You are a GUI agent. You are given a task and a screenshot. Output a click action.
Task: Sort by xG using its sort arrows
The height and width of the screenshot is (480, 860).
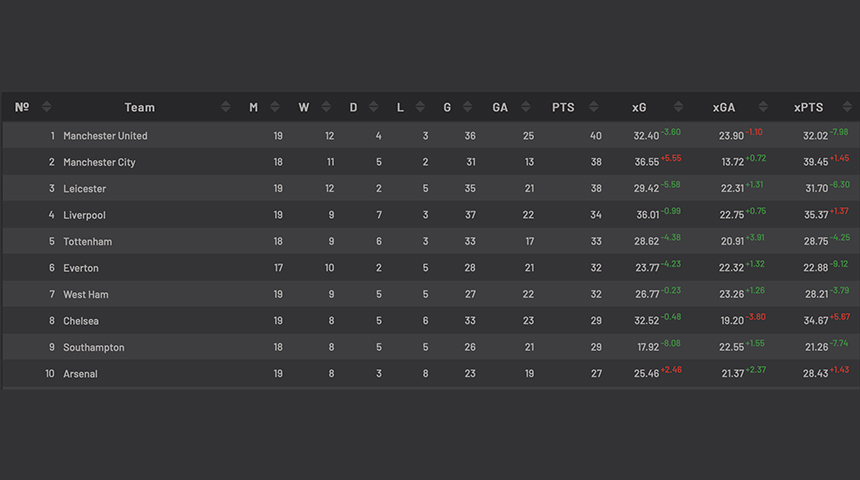point(678,106)
